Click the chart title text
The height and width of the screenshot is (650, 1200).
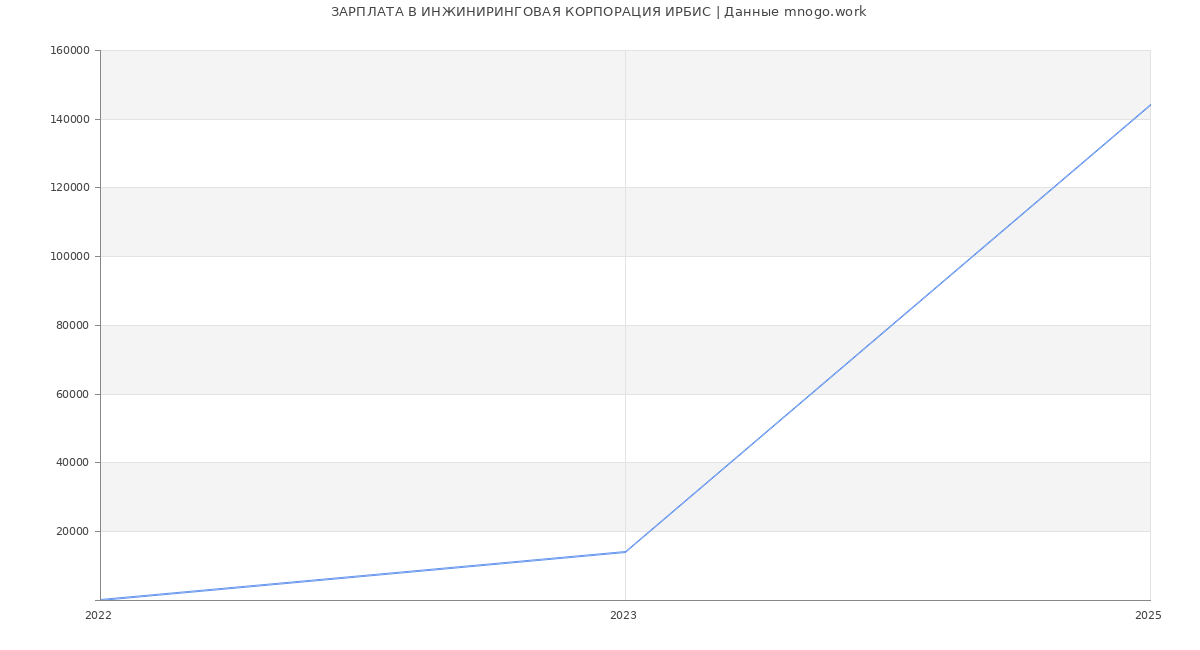click(598, 12)
